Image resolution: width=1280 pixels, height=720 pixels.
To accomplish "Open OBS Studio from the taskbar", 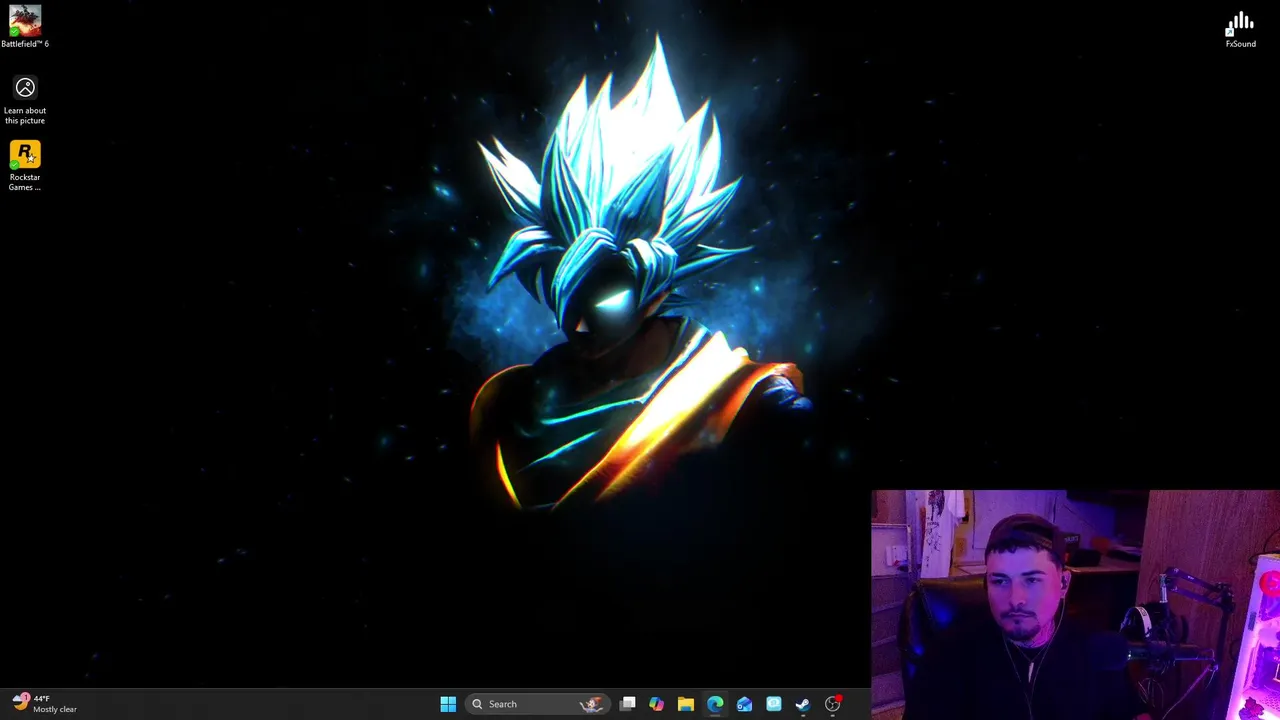I will pyautogui.click(x=832, y=704).
